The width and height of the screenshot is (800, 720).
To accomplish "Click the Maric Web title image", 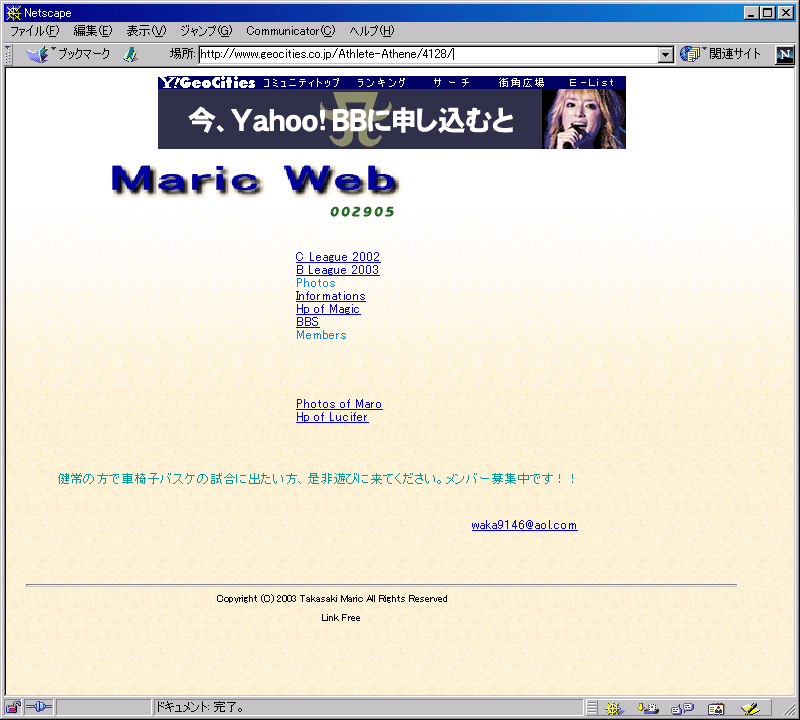I will pos(255,180).
